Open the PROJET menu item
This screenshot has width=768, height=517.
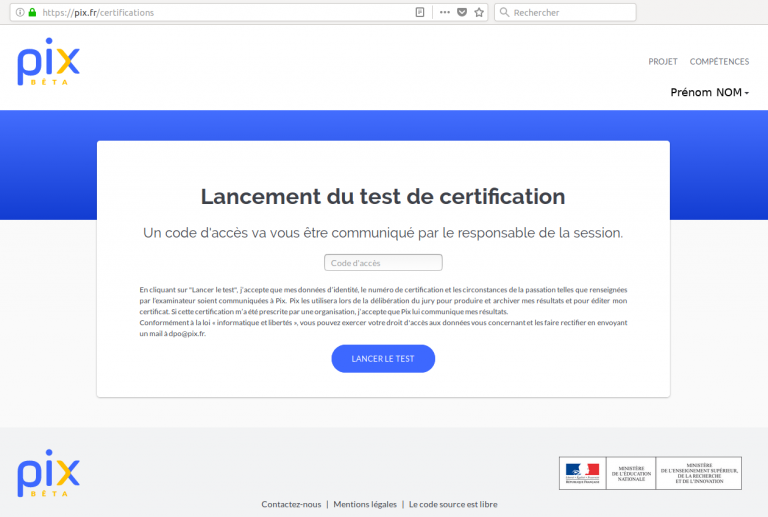[x=662, y=62]
